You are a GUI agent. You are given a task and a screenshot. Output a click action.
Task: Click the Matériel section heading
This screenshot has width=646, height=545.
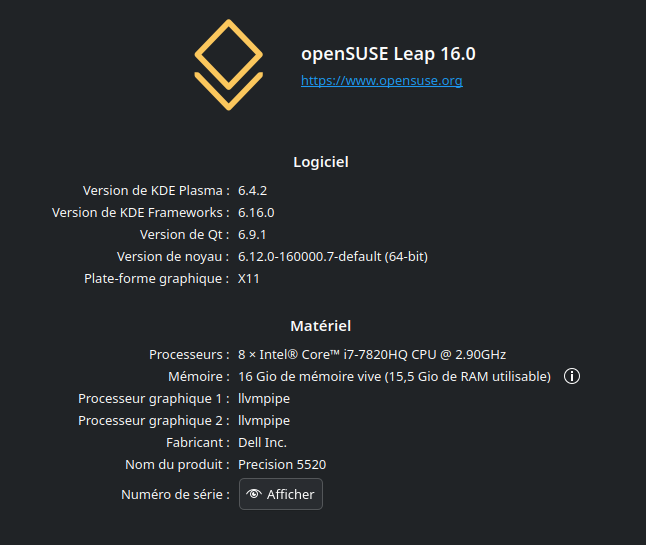(321, 326)
